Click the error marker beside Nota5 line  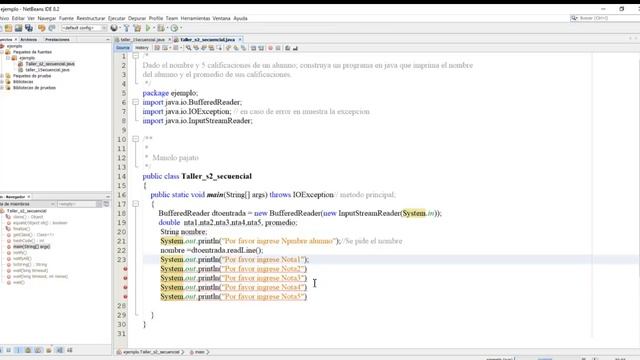tap(125, 297)
